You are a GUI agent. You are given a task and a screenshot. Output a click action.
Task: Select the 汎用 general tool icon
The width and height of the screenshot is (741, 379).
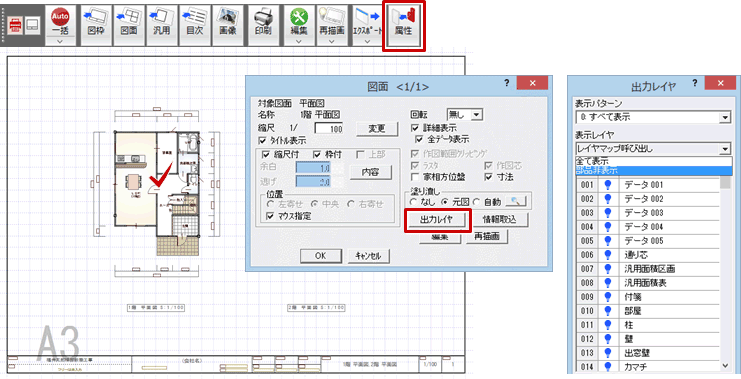(162, 22)
